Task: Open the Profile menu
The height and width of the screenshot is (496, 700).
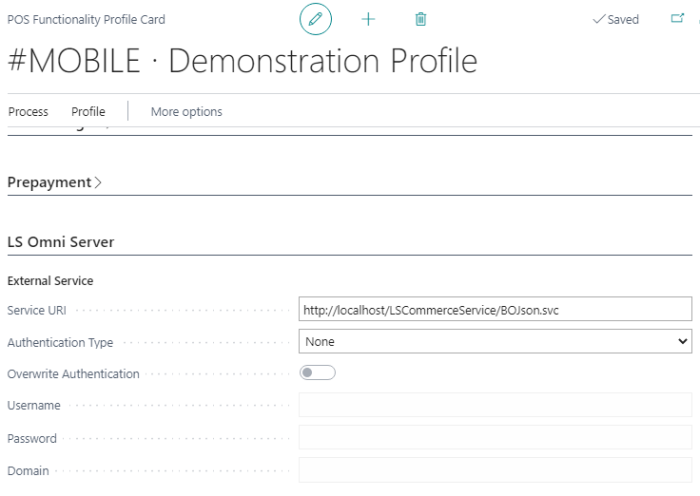Action: pos(88,111)
